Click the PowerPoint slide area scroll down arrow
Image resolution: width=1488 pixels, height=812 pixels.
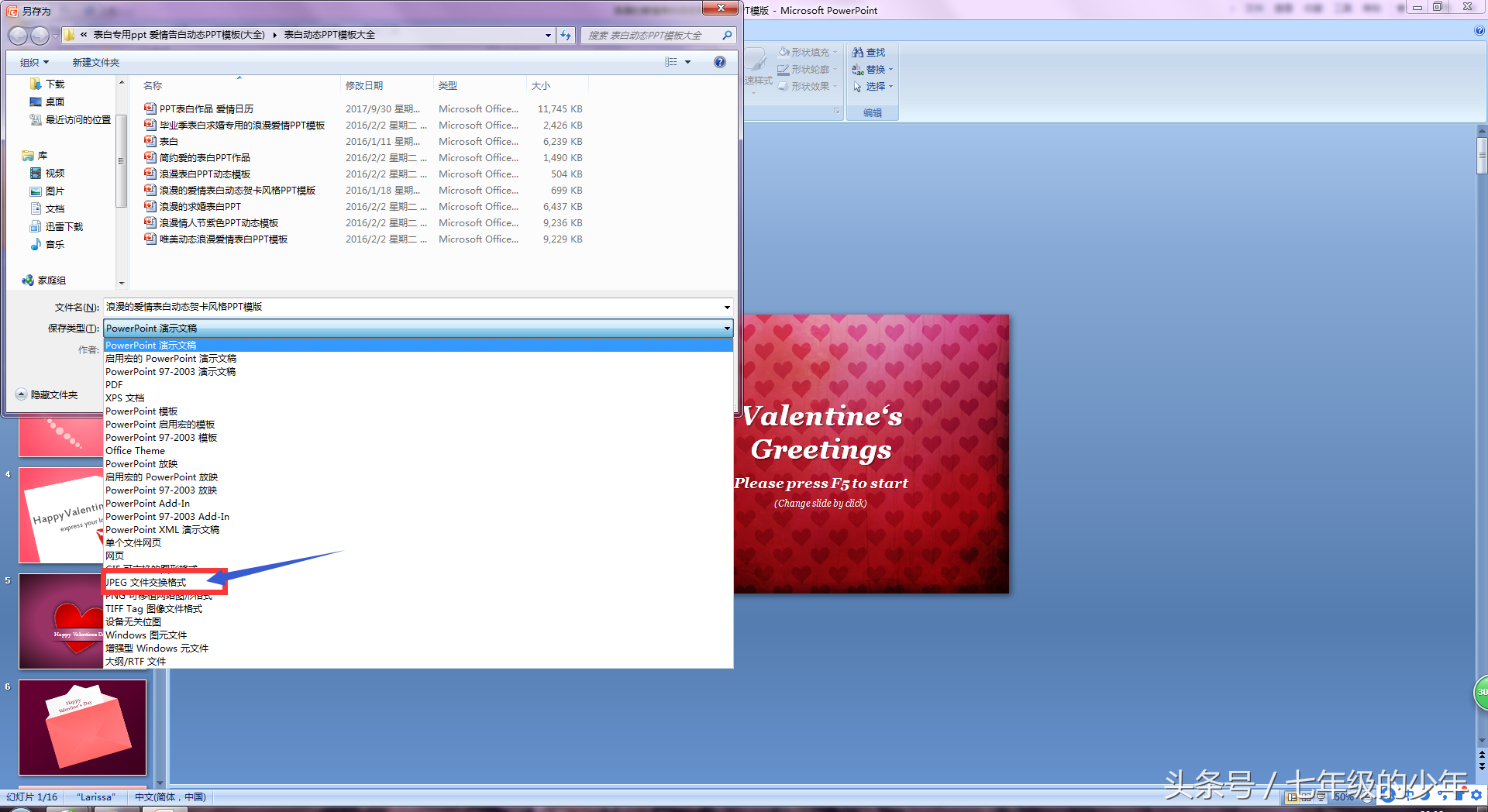pyautogui.click(x=1482, y=740)
